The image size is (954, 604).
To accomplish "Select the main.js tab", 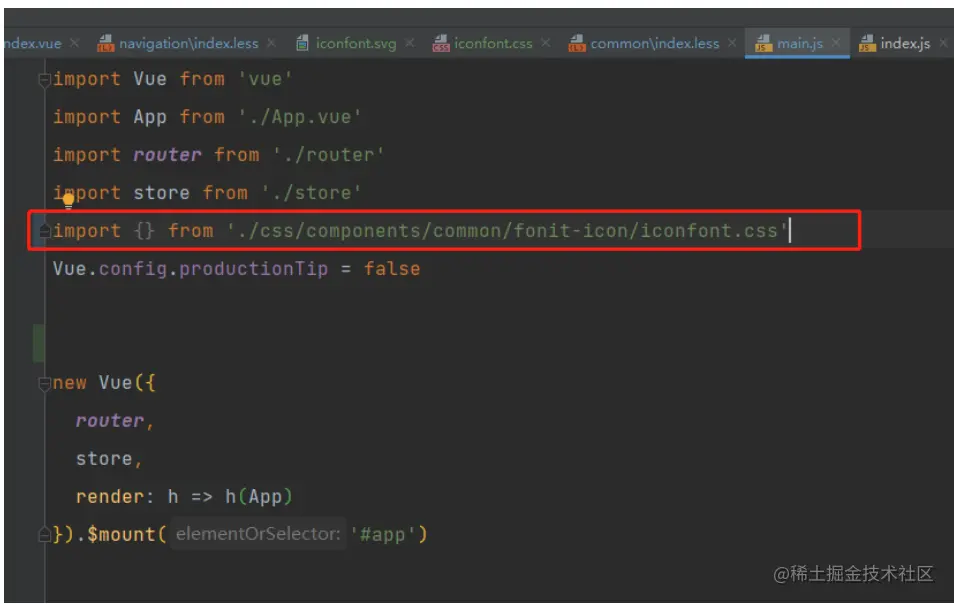I will 799,44.
